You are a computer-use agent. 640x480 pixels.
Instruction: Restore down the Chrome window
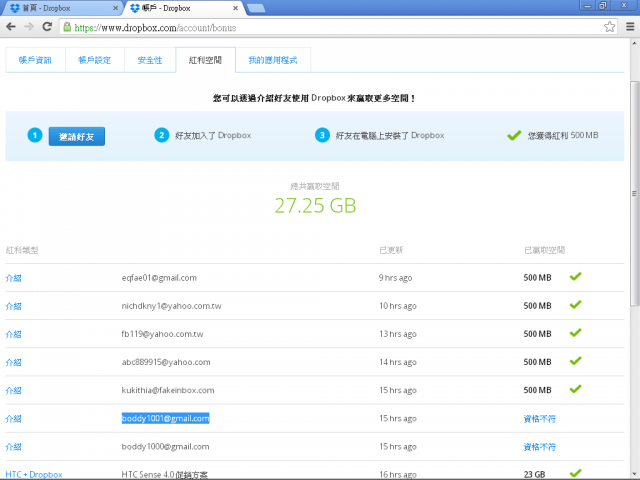[603, 6]
